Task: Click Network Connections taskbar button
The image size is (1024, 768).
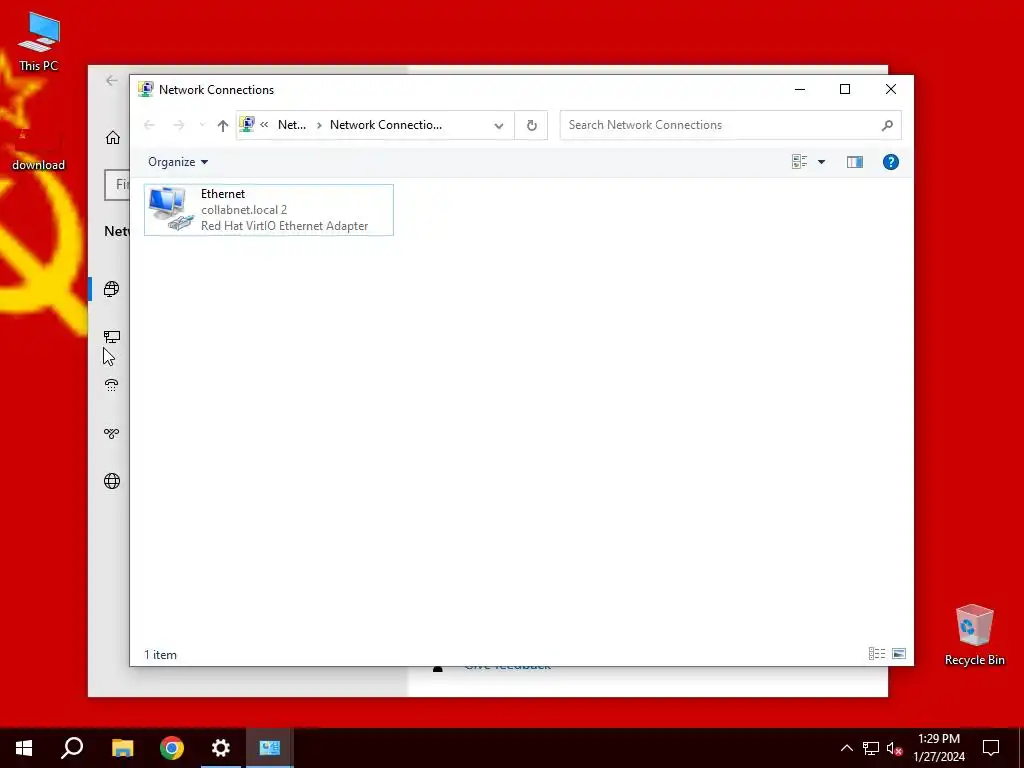Action: click(270, 748)
